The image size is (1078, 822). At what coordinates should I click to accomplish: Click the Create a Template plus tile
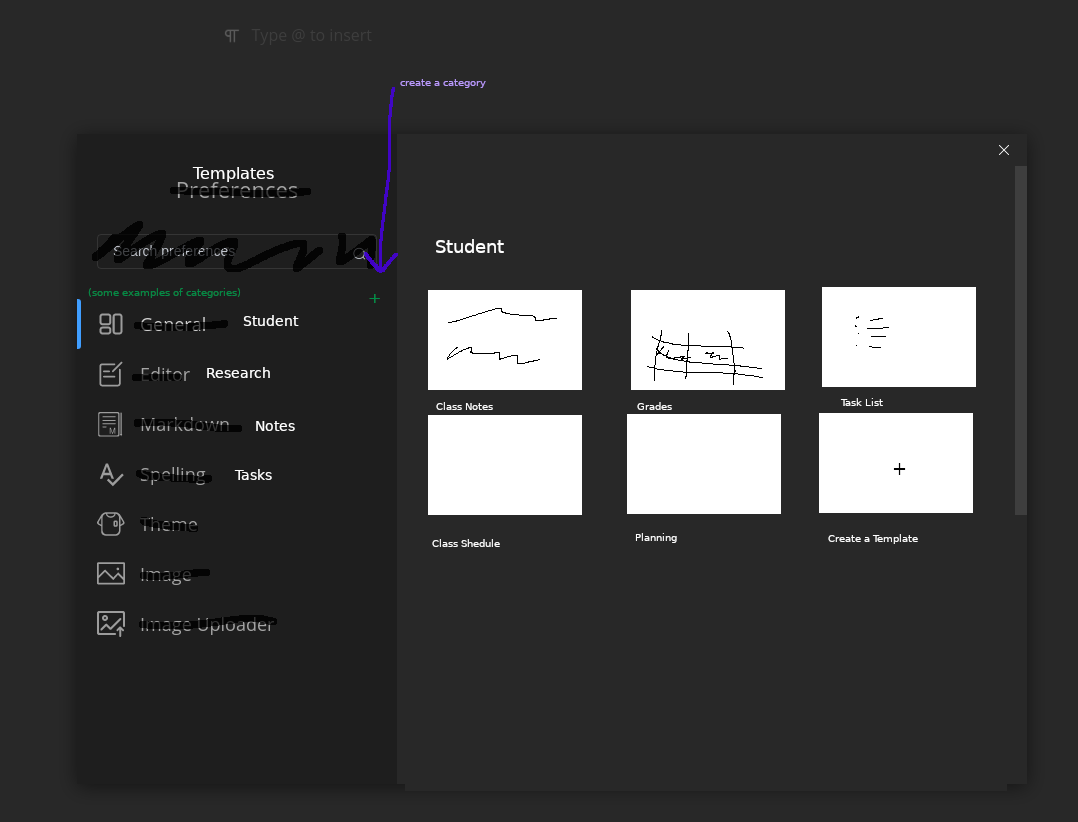[x=896, y=463]
